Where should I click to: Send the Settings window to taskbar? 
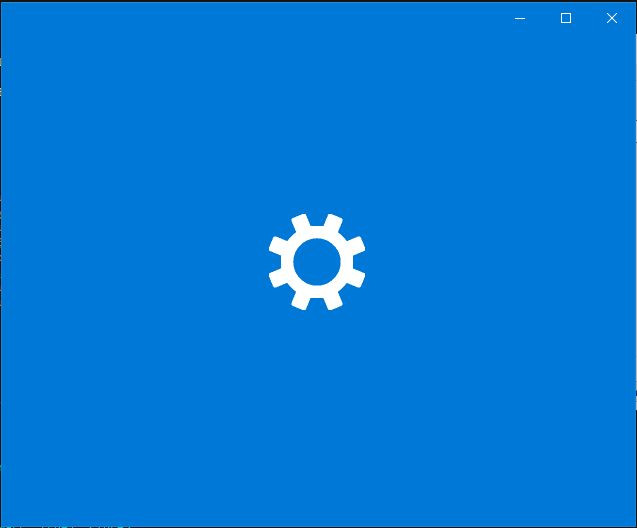[x=520, y=18]
